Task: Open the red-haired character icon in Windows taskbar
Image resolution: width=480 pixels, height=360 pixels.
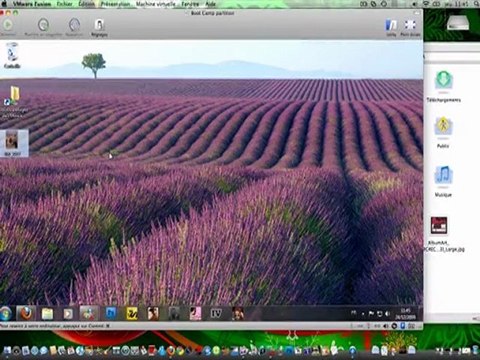Action: tap(237, 313)
